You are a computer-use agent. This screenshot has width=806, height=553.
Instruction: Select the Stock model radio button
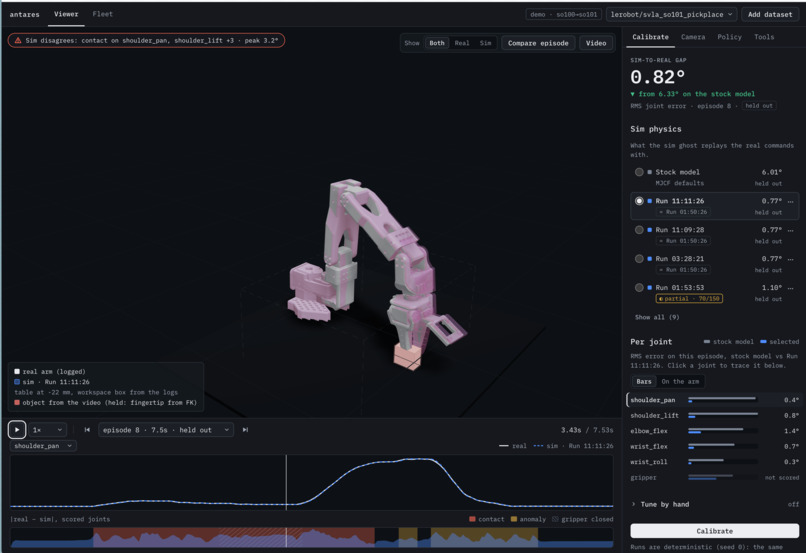639,172
